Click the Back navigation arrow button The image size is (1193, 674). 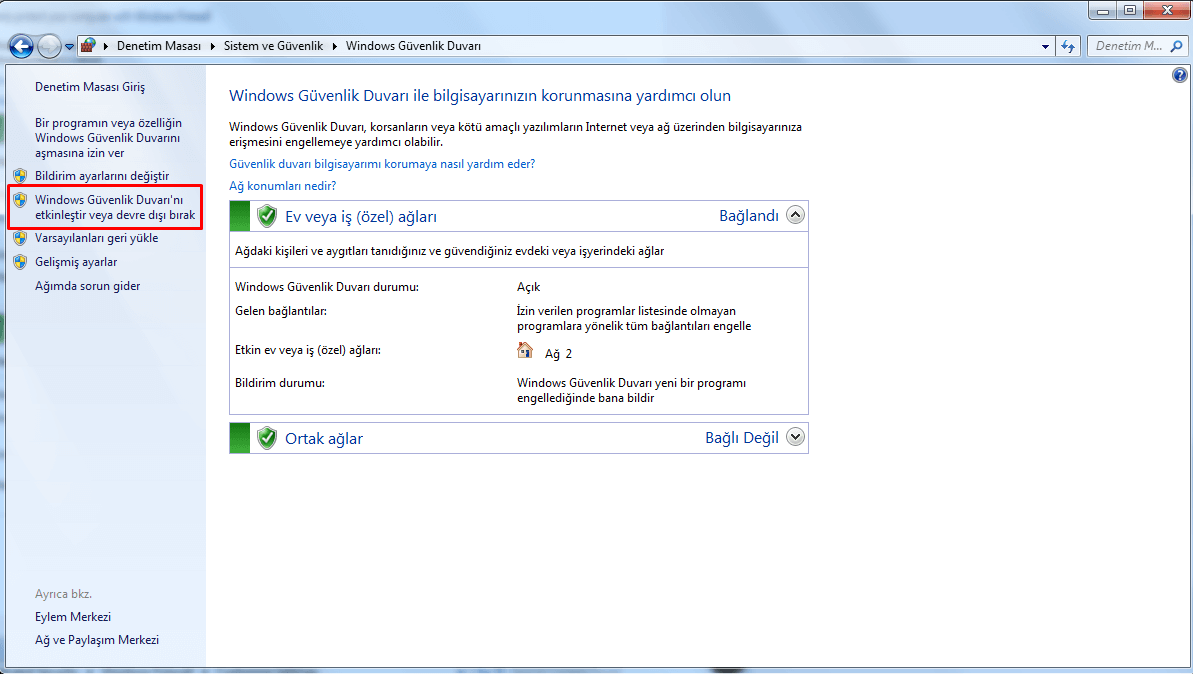21,46
